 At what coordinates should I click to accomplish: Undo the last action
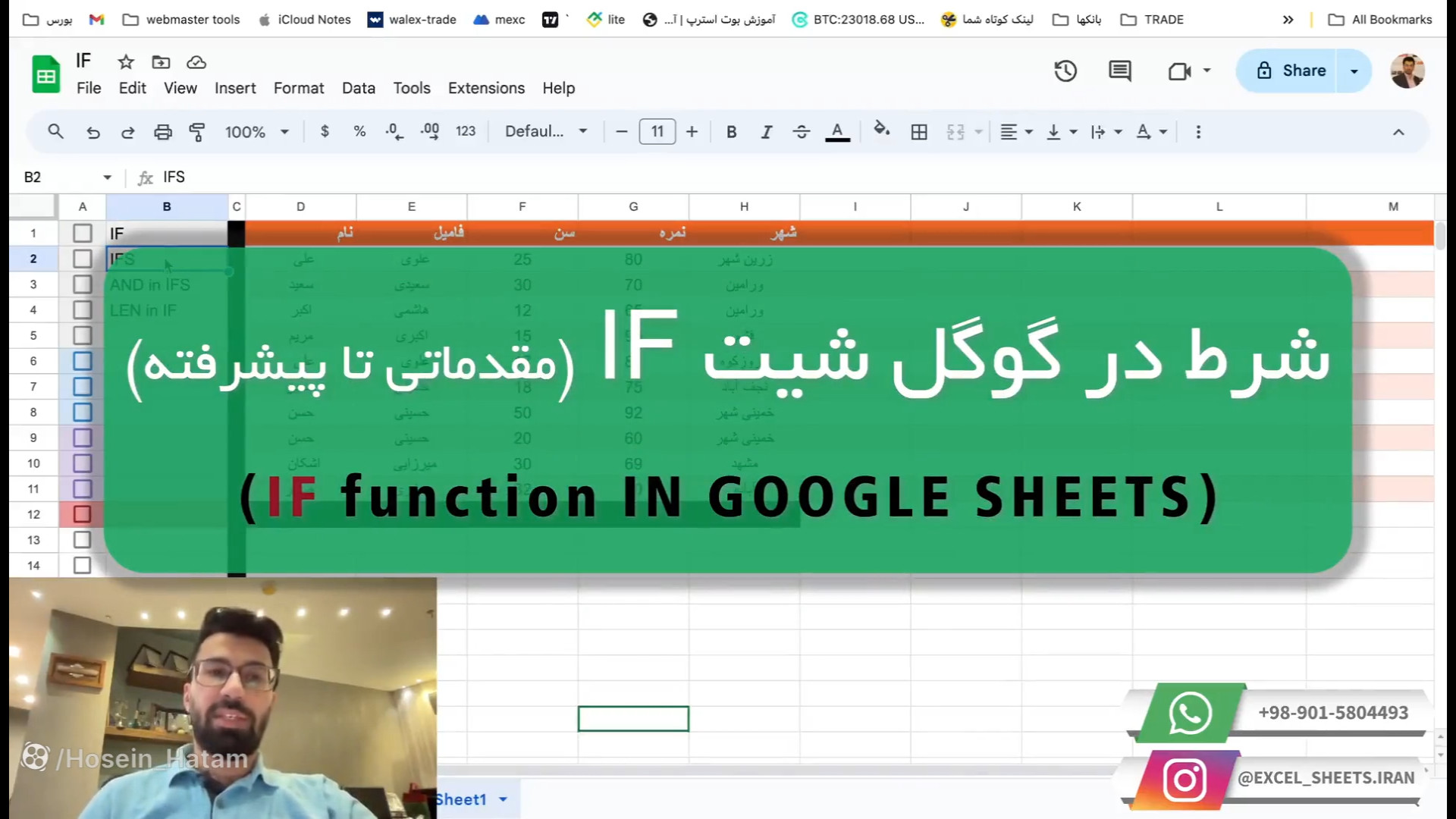pyautogui.click(x=93, y=132)
